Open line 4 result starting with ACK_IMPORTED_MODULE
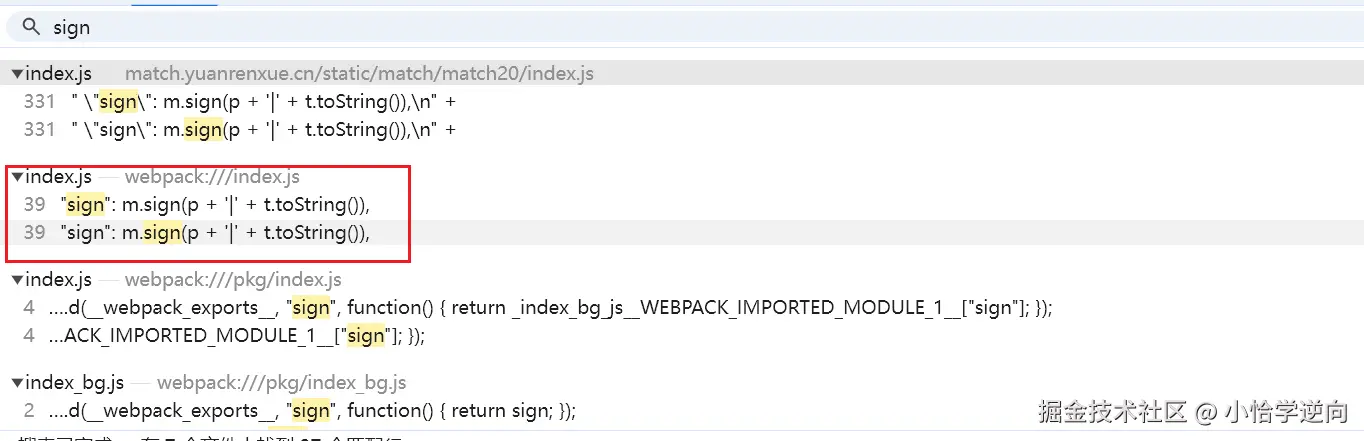This screenshot has width=1364, height=441. 242,336
